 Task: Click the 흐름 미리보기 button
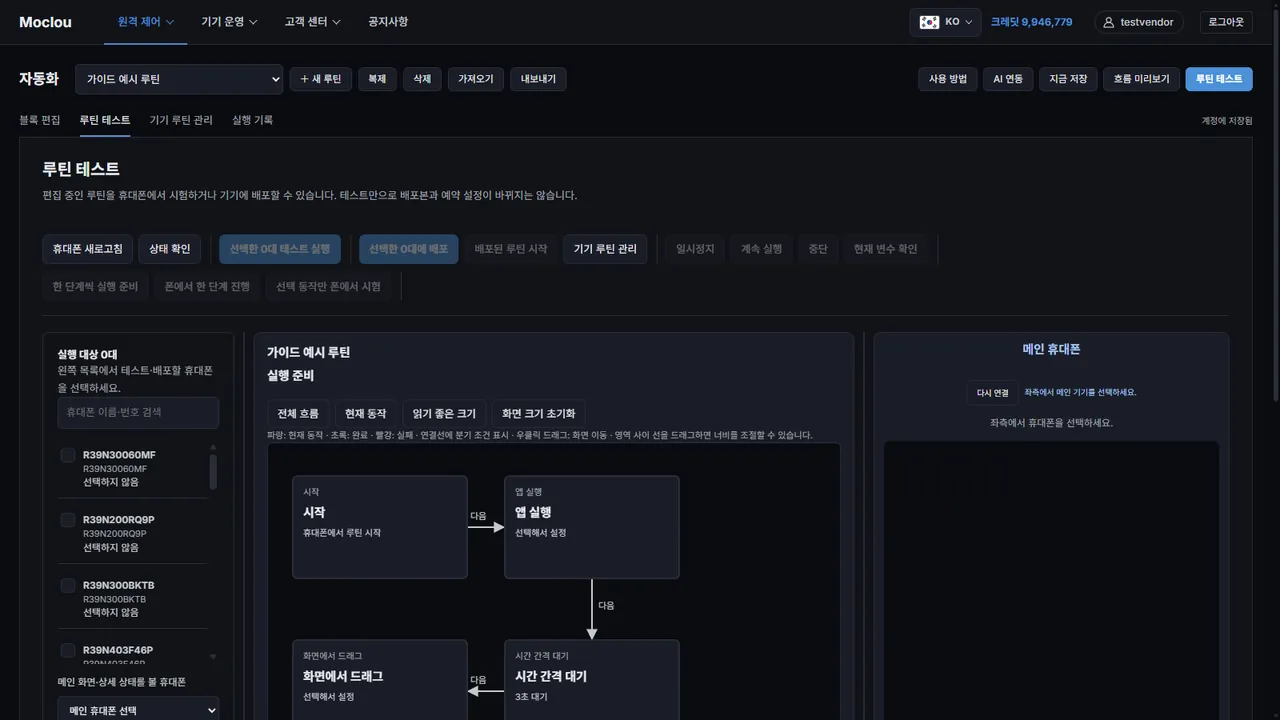[1141, 79]
